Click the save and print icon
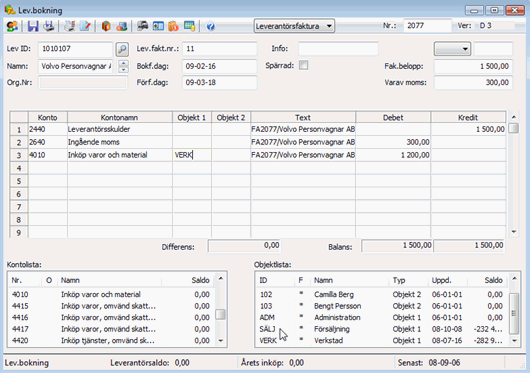Viewport: 530px width, 373px height. pos(49,26)
